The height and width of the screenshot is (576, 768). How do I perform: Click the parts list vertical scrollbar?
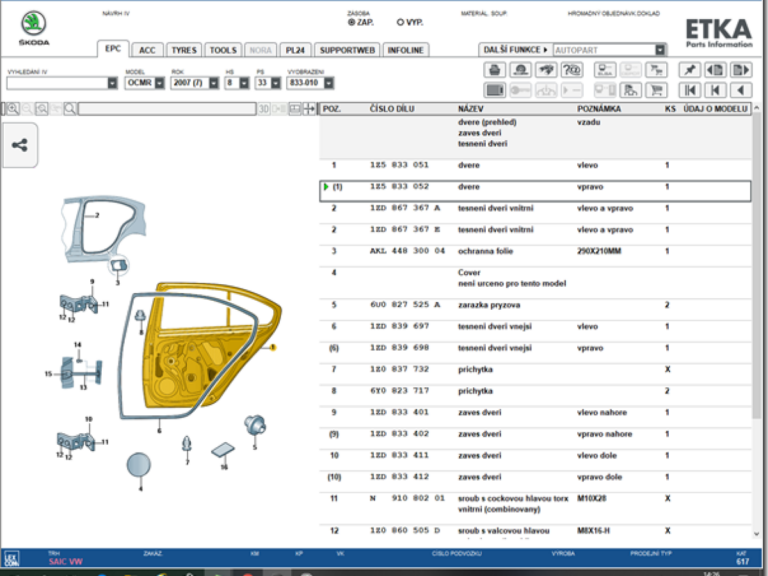[757, 300]
